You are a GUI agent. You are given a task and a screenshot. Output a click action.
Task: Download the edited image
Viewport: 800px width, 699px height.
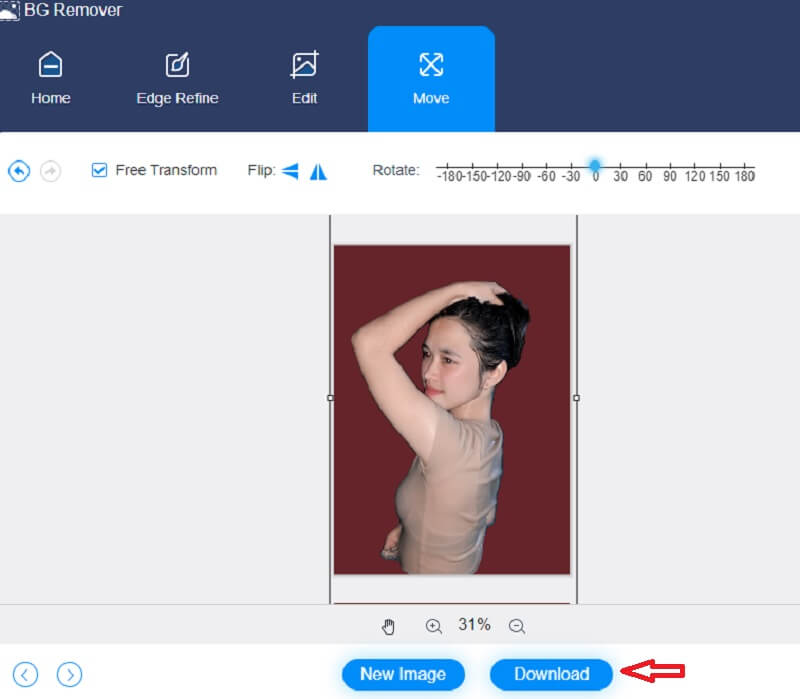click(551, 674)
